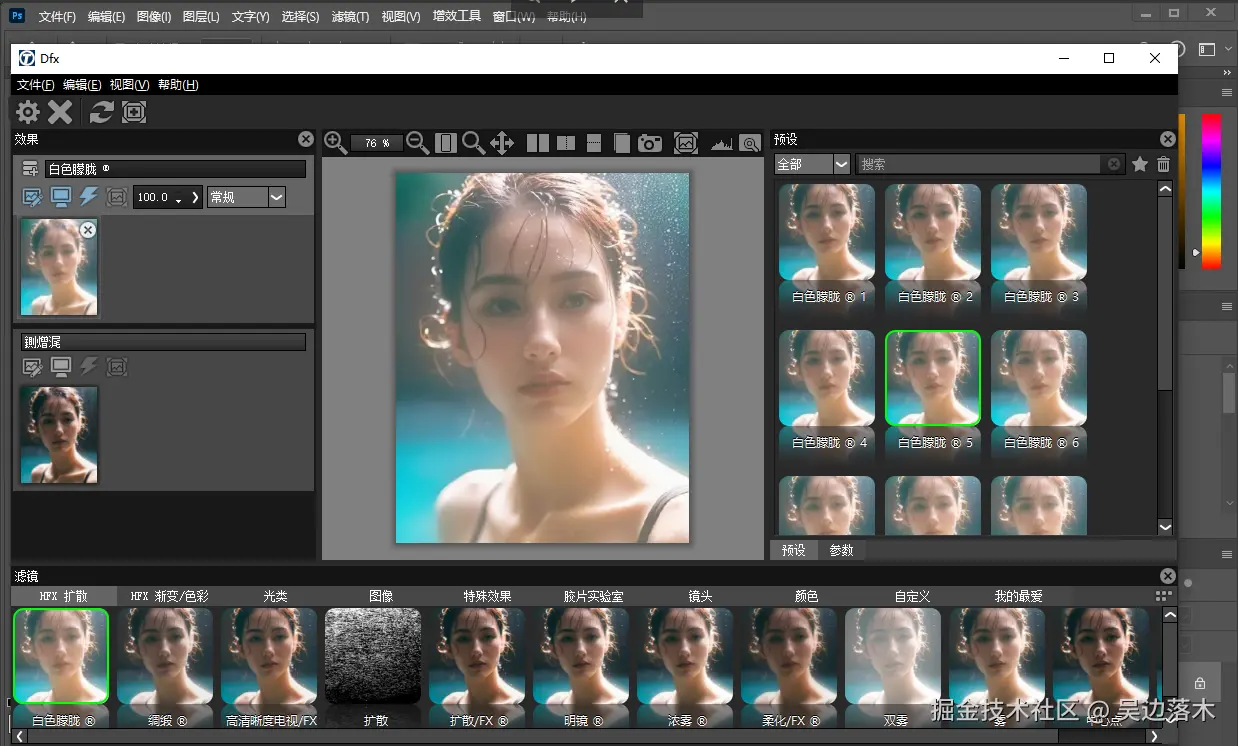Click the zoom in magnifier icon

pyautogui.click(x=335, y=143)
